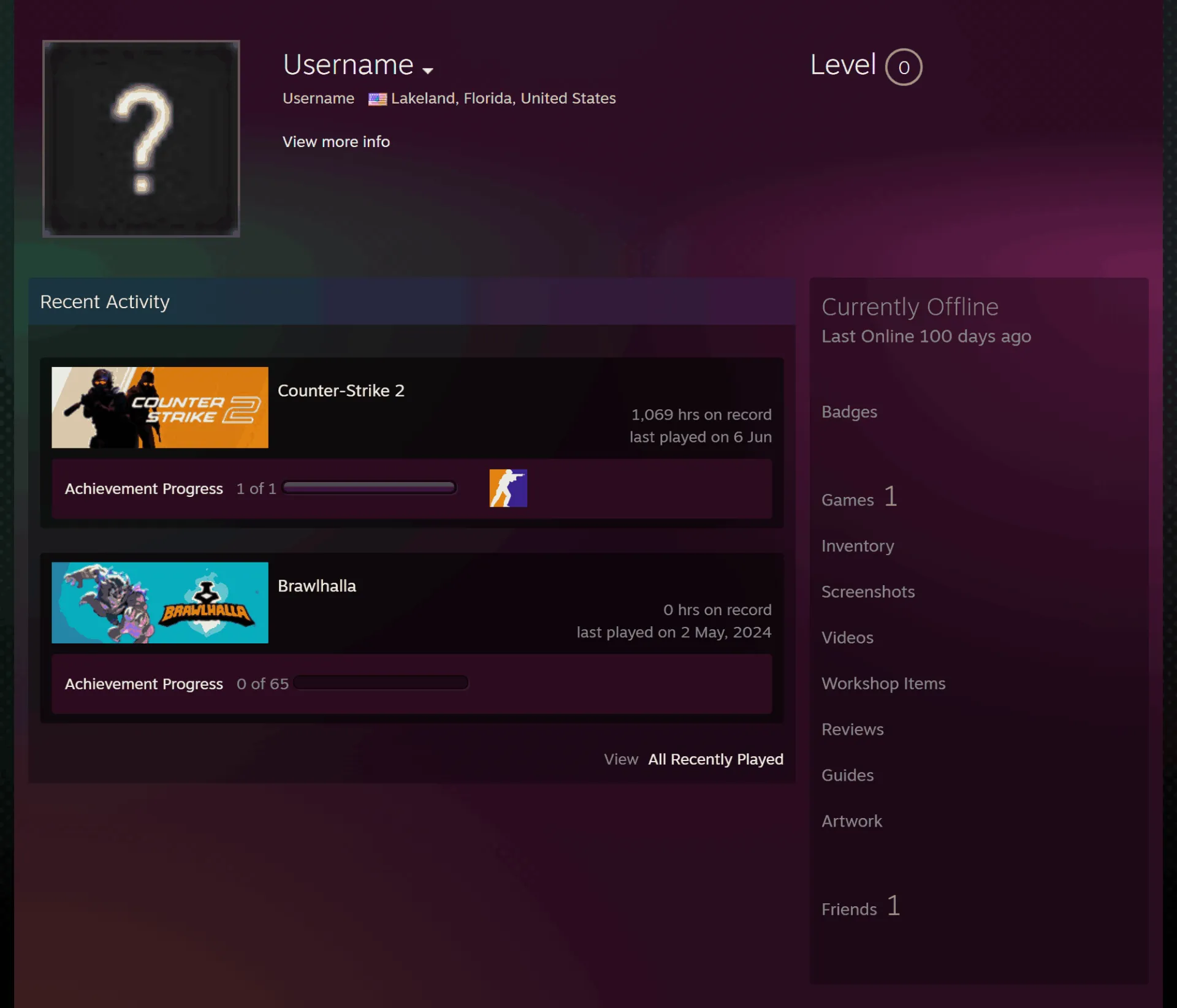Click the Level 0 badge circle
The height and width of the screenshot is (1008, 1177).
[904, 67]
